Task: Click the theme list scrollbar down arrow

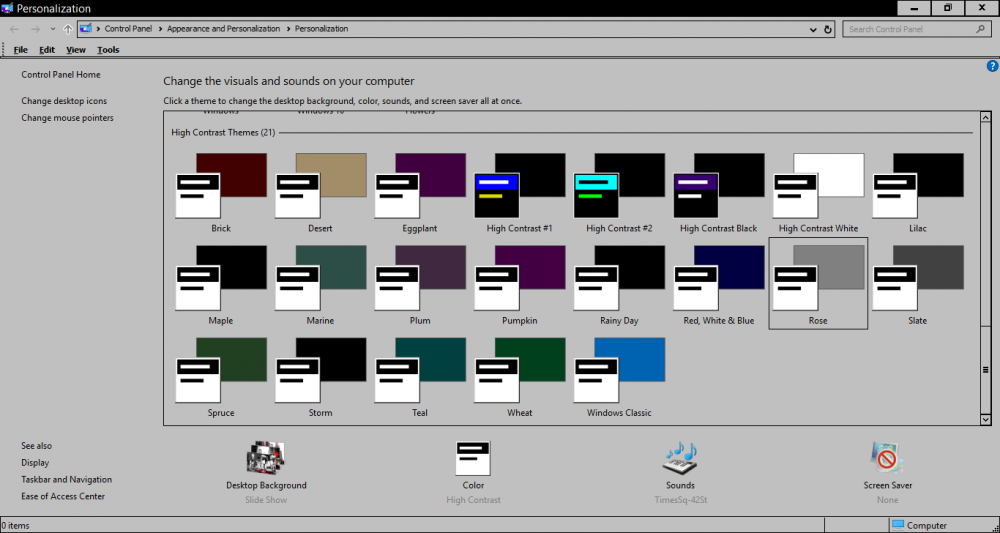Action: tap(986, 419)
